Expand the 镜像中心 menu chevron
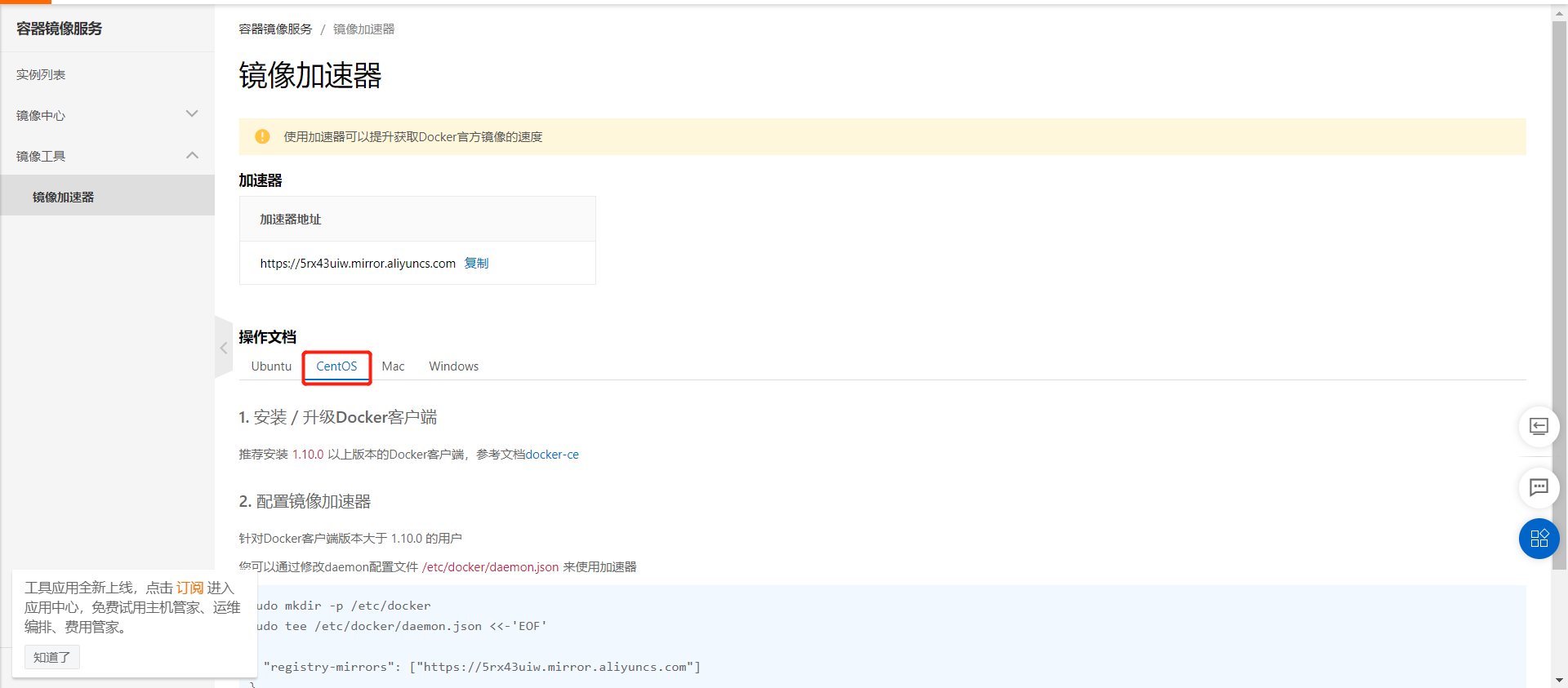Viewport: 1568px width, 688px height. coord(192,114)
